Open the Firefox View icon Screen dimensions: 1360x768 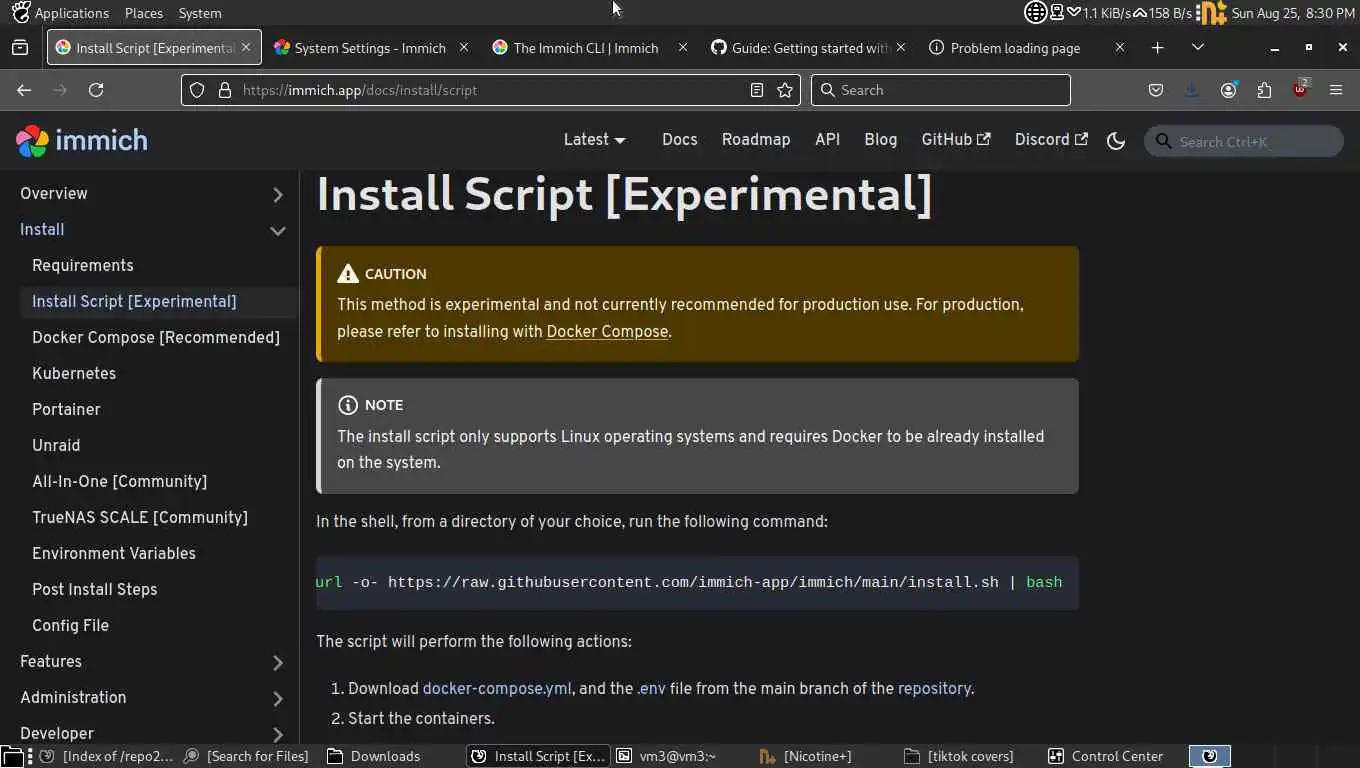tap(19, 47)
